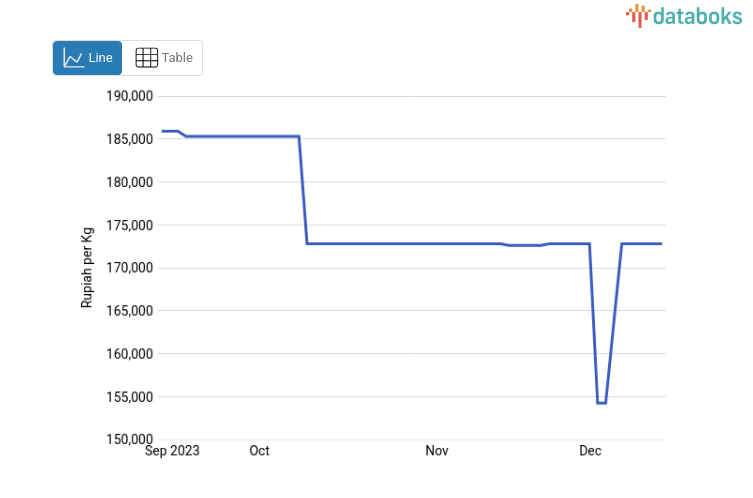Click the 180,000 y-axis value

tap(129, 182)
